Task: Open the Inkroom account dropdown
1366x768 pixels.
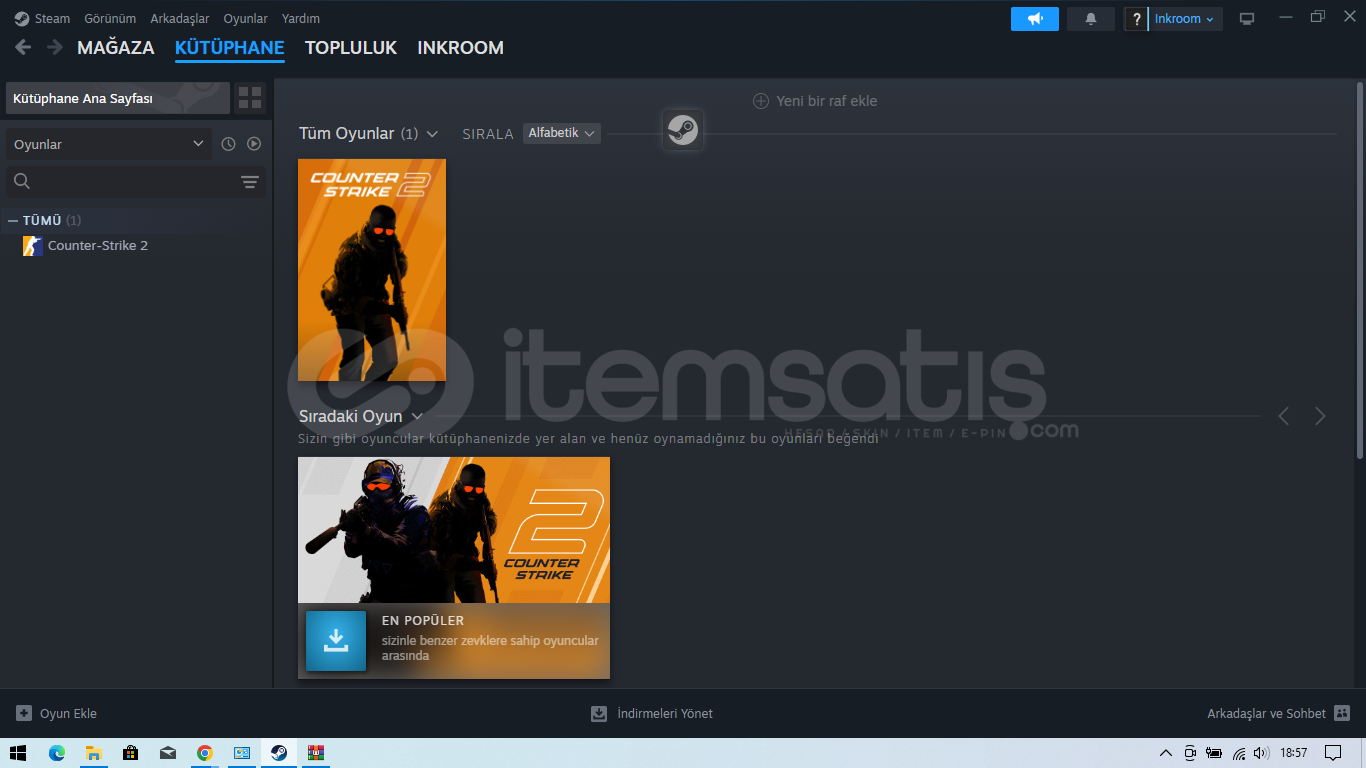Action: point(1185,19)
